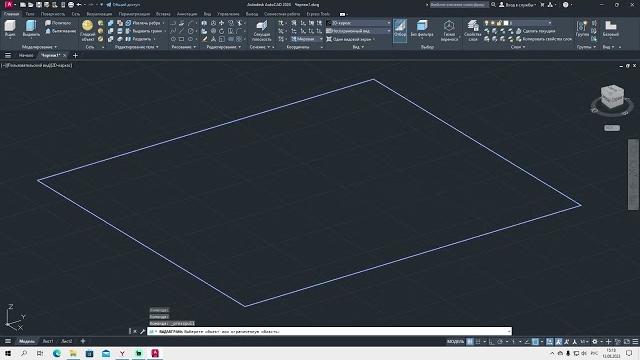Click the Help question mark icon
The image size is (640, 360).
coord(565,4)
